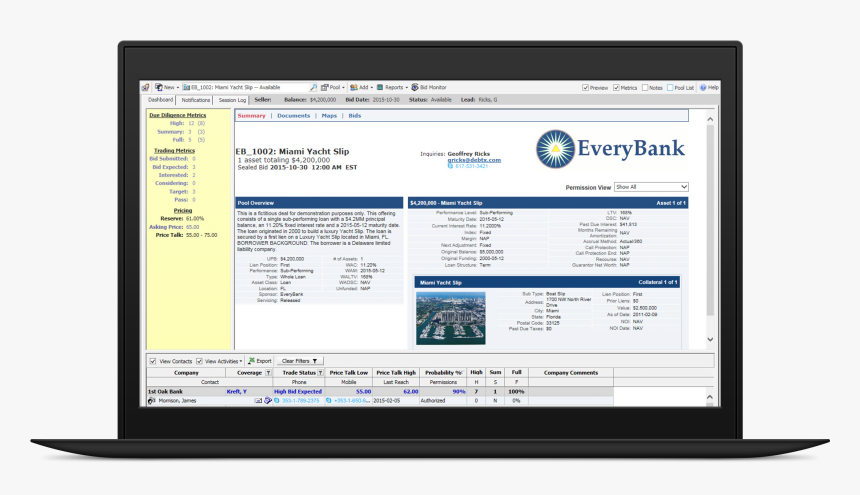The height and width of the screenshot is (495, 860).
Task: Expand the Add dropdown arrow
Action: click(x=371, y=88)
